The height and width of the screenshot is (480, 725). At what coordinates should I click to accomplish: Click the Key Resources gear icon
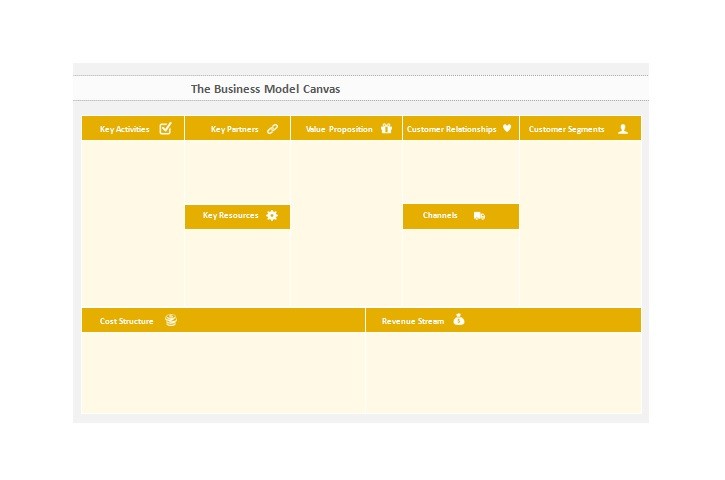pyautogui.click(x=272, y=215)
